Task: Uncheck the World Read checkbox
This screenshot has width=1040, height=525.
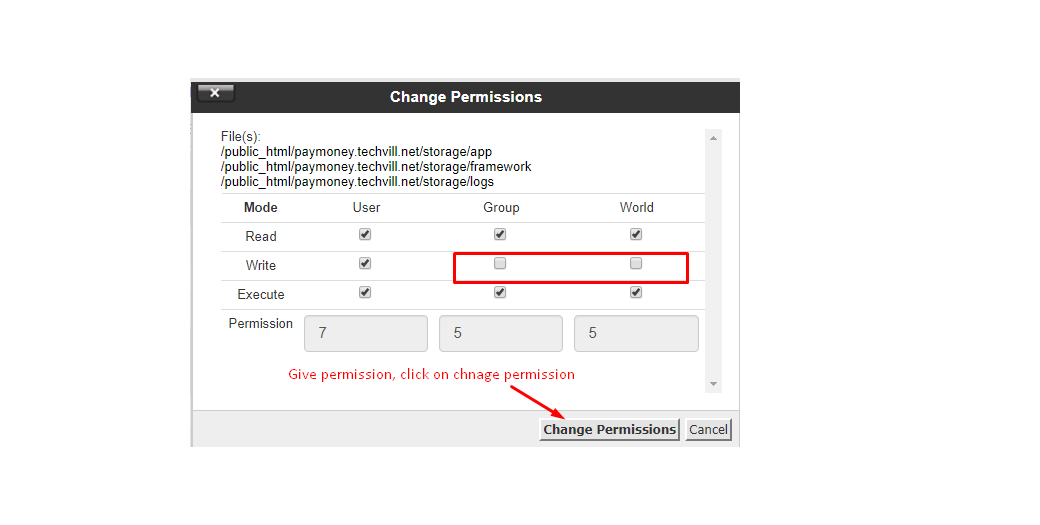Action: [x=636, y=235]
